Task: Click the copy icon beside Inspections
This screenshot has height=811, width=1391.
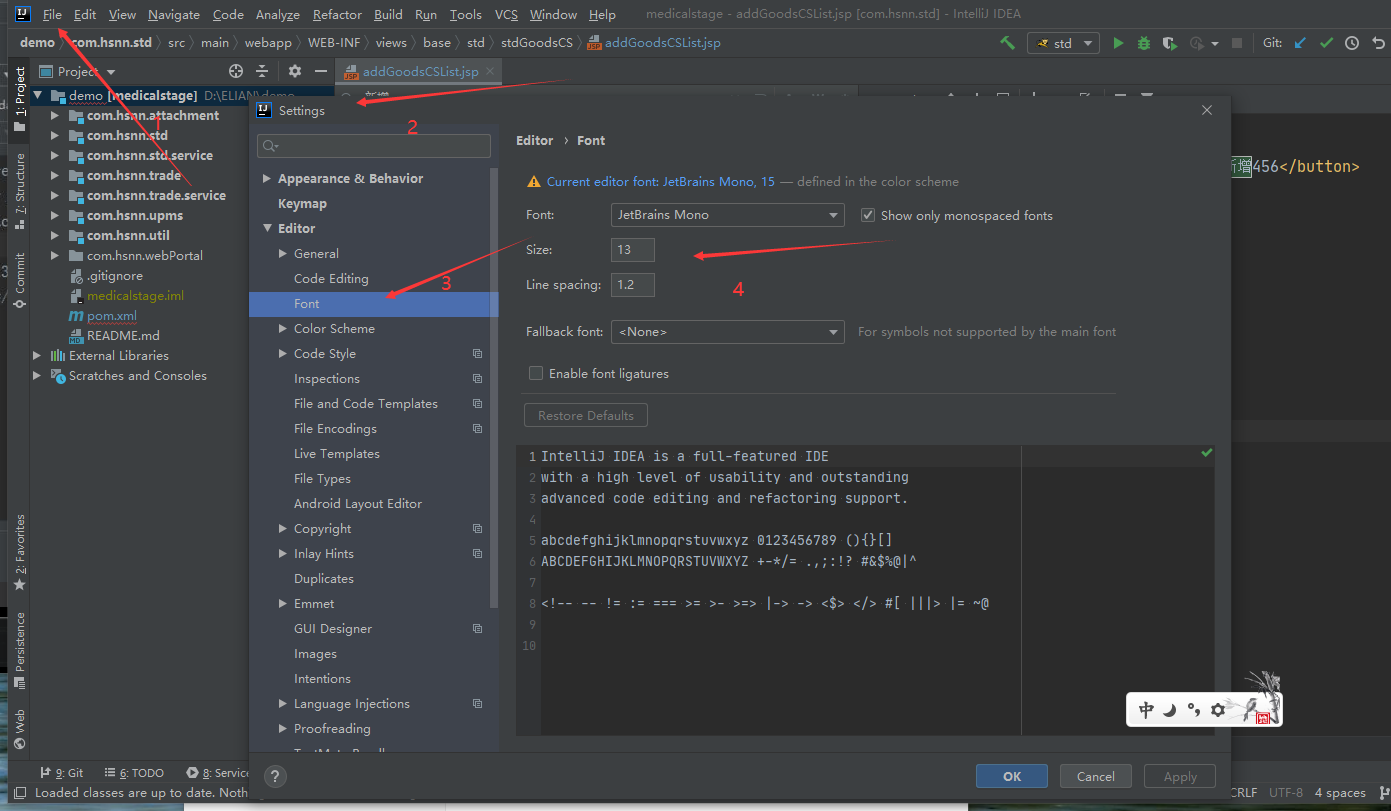Action: pyautogui.click(x=477, y=379)
